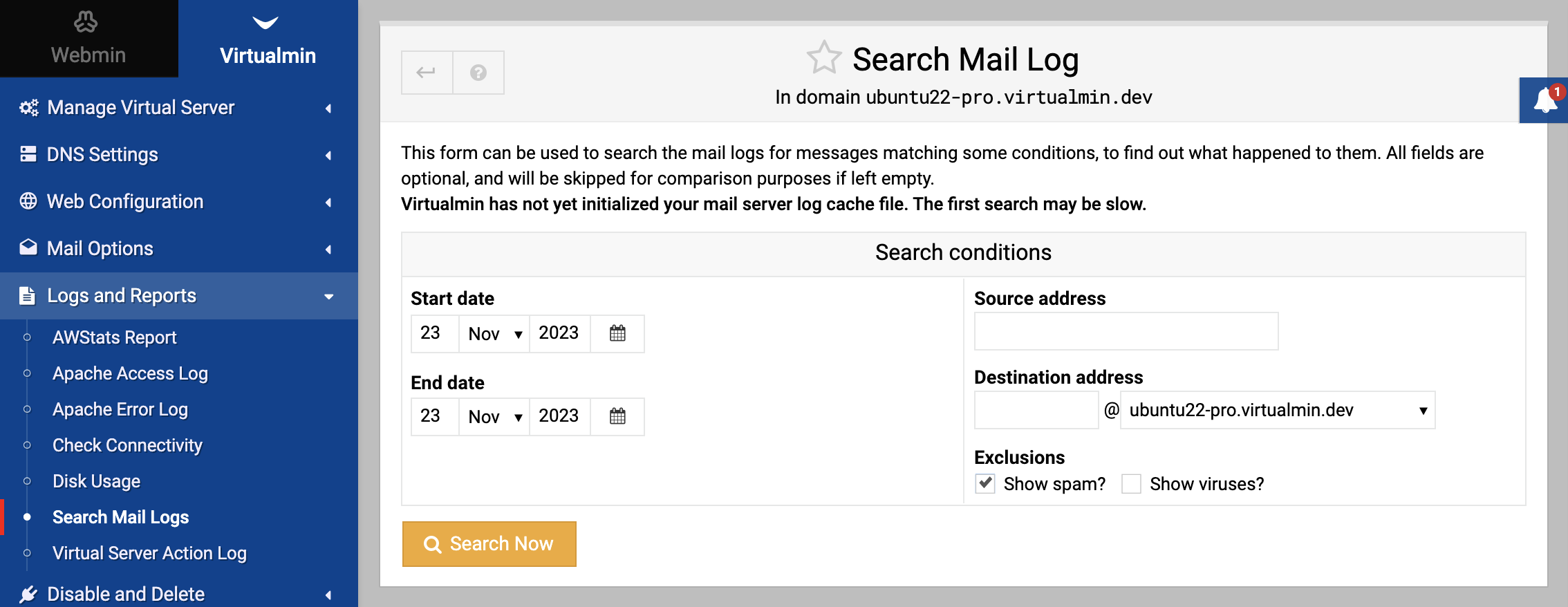Screen dimensions: 1568x607
Task: Click the Manage Virtual Server gears icon
Action: coord(28,108)
